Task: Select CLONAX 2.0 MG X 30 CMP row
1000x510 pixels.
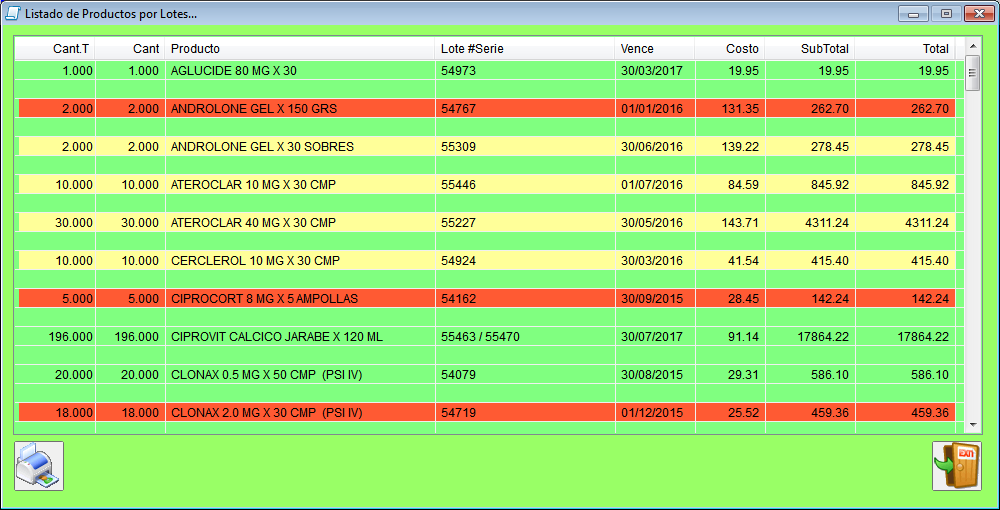Action: [x=485, y=412]
